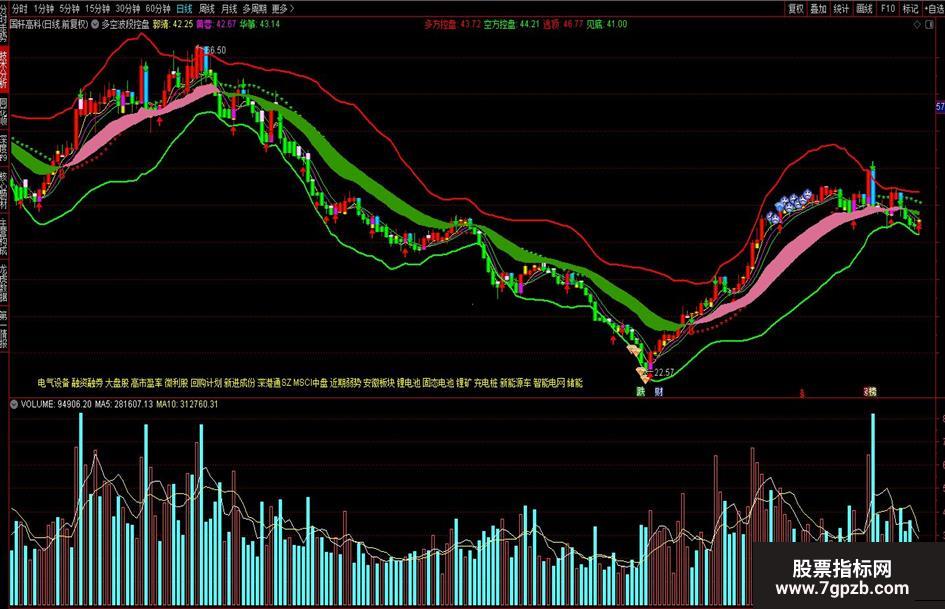The width and height of the screenshot is (945, 609).
Task: Click the diamond signal icon near chart low
Action: (x=643, y=374)
